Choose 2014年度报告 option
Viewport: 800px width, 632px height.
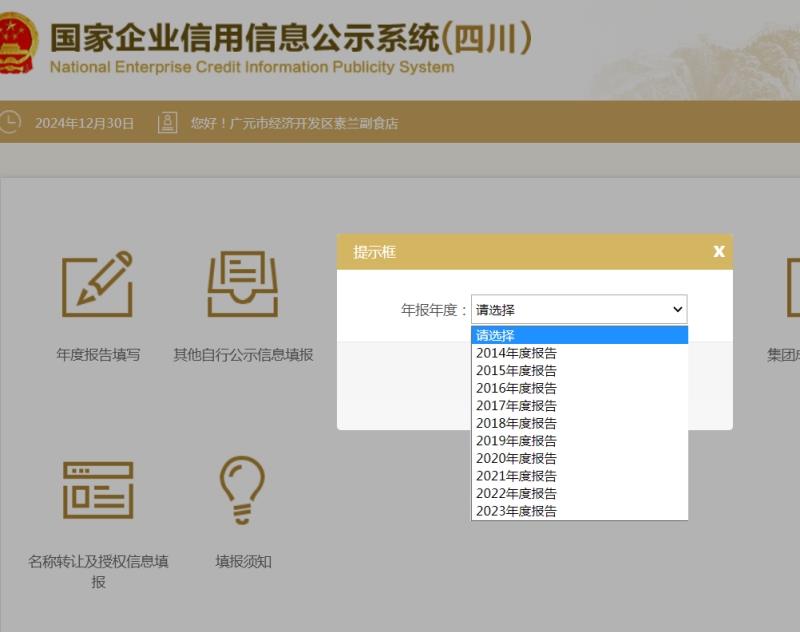[517, 353]
